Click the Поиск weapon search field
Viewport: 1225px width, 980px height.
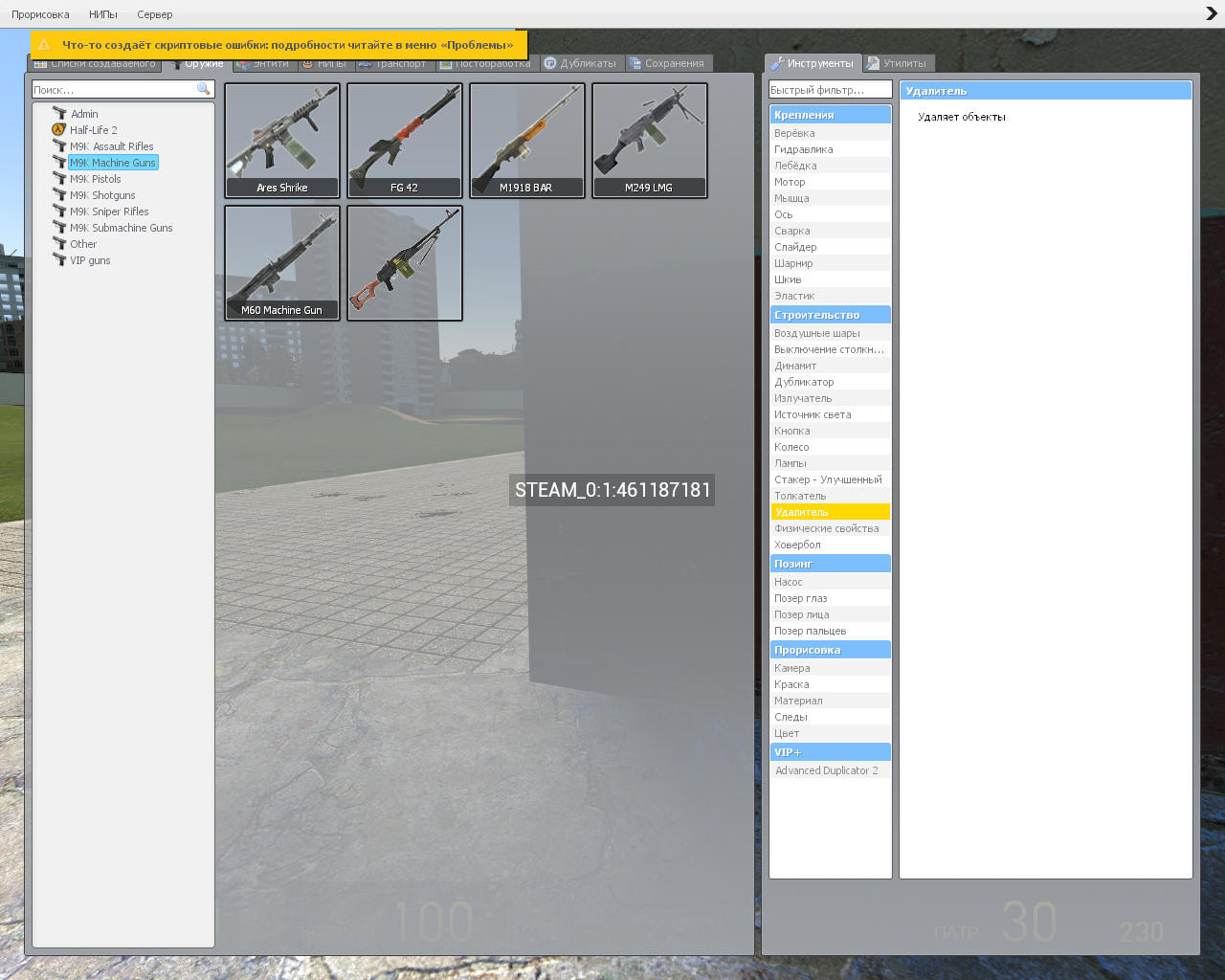123,89
